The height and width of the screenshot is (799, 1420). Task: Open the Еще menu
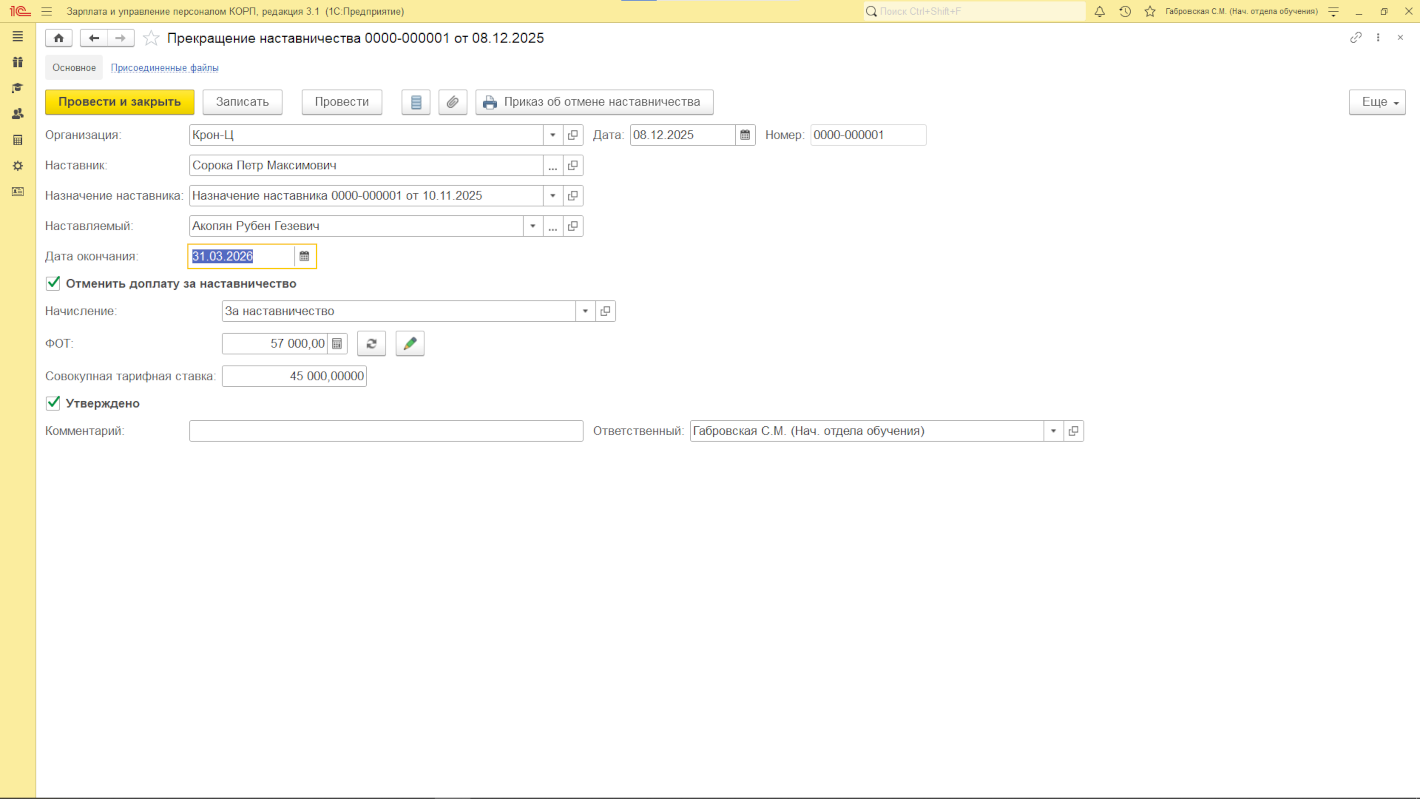(x=1377, y=102)
